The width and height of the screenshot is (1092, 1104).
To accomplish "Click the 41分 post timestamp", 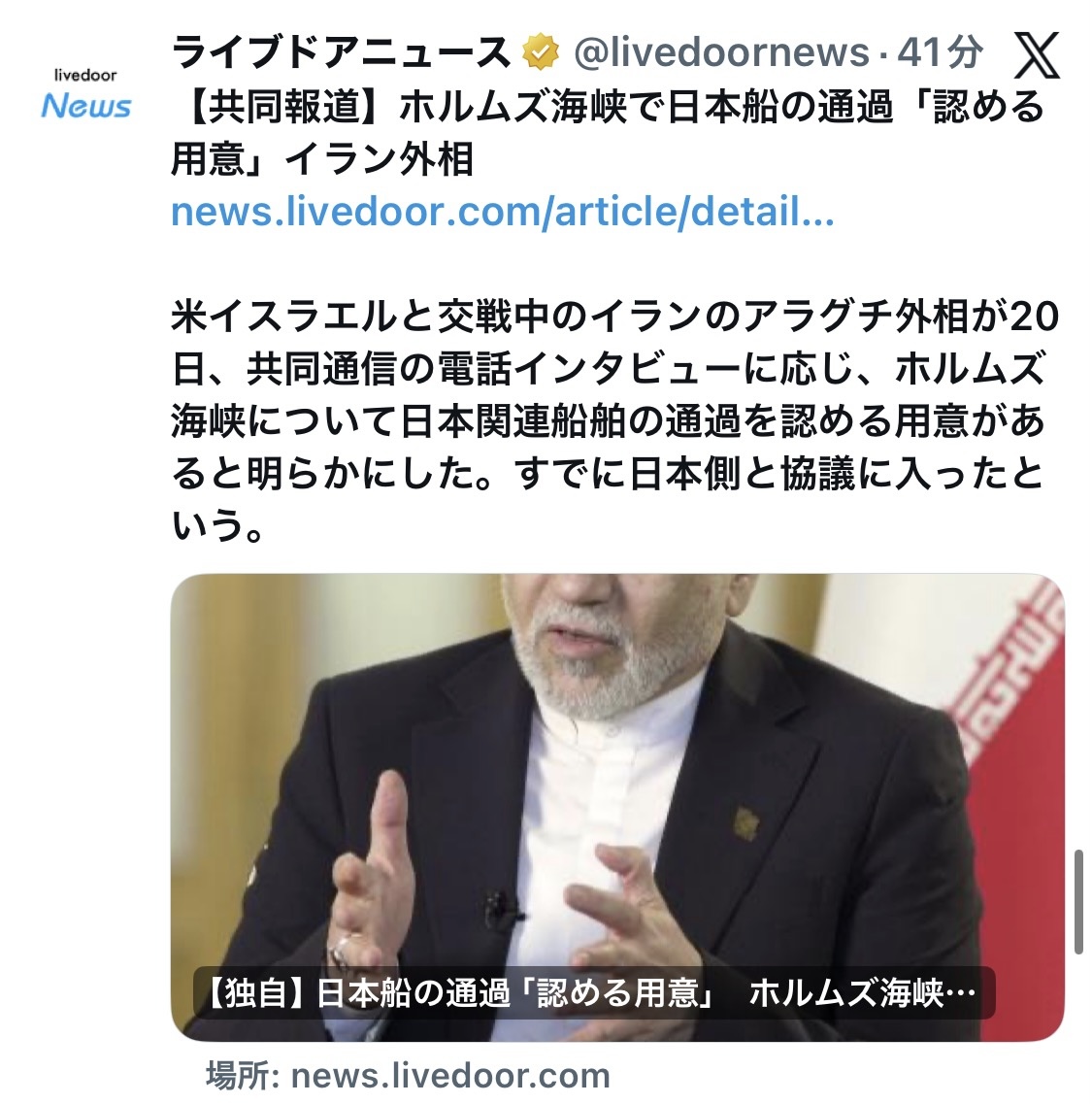I will click(940, 52).
